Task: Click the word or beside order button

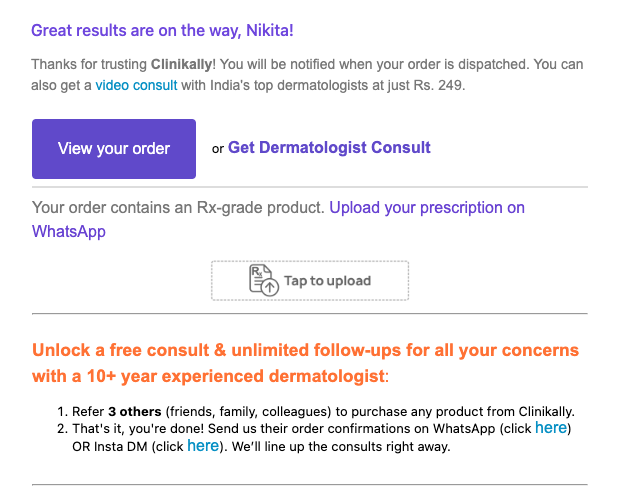Action: coord(218,149)
